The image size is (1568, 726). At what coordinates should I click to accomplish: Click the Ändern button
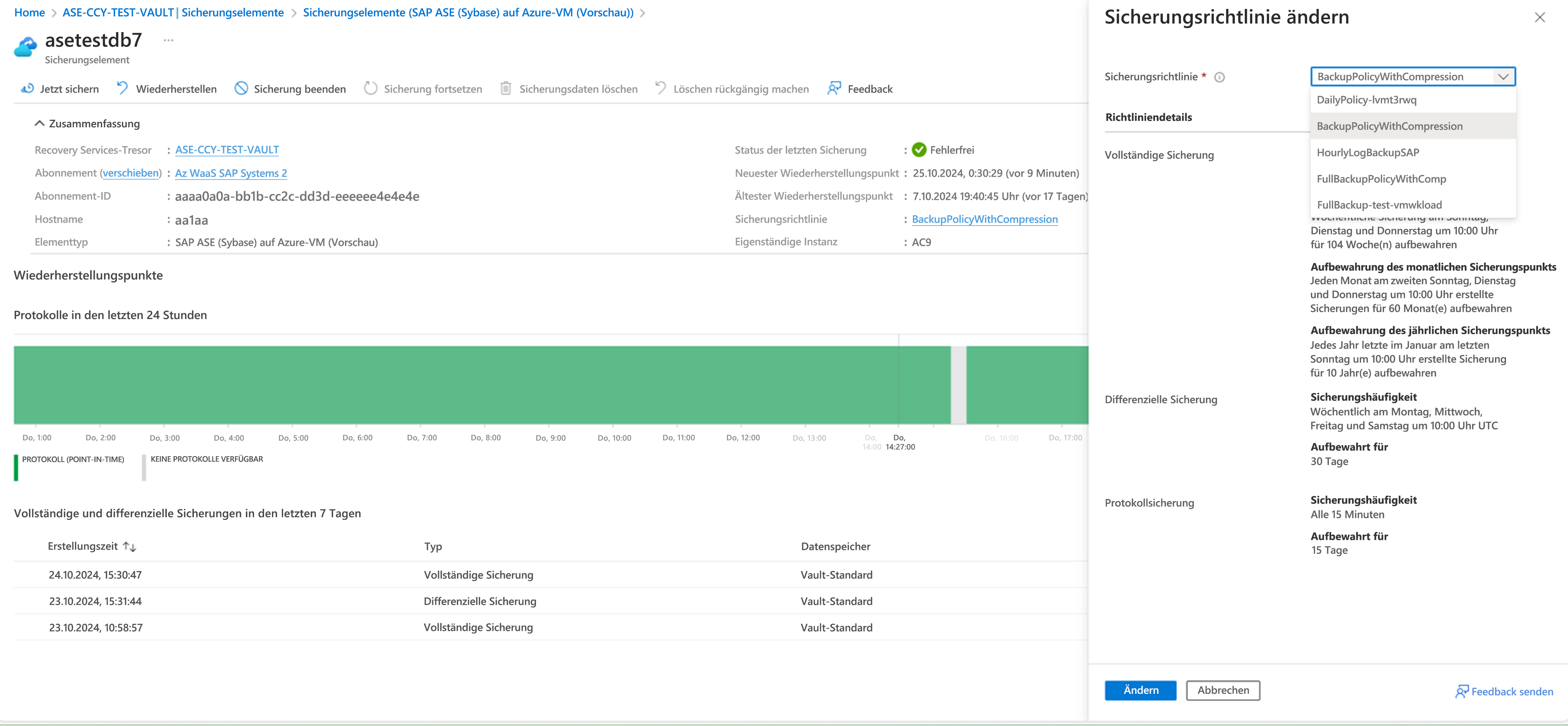(1140, 690)
